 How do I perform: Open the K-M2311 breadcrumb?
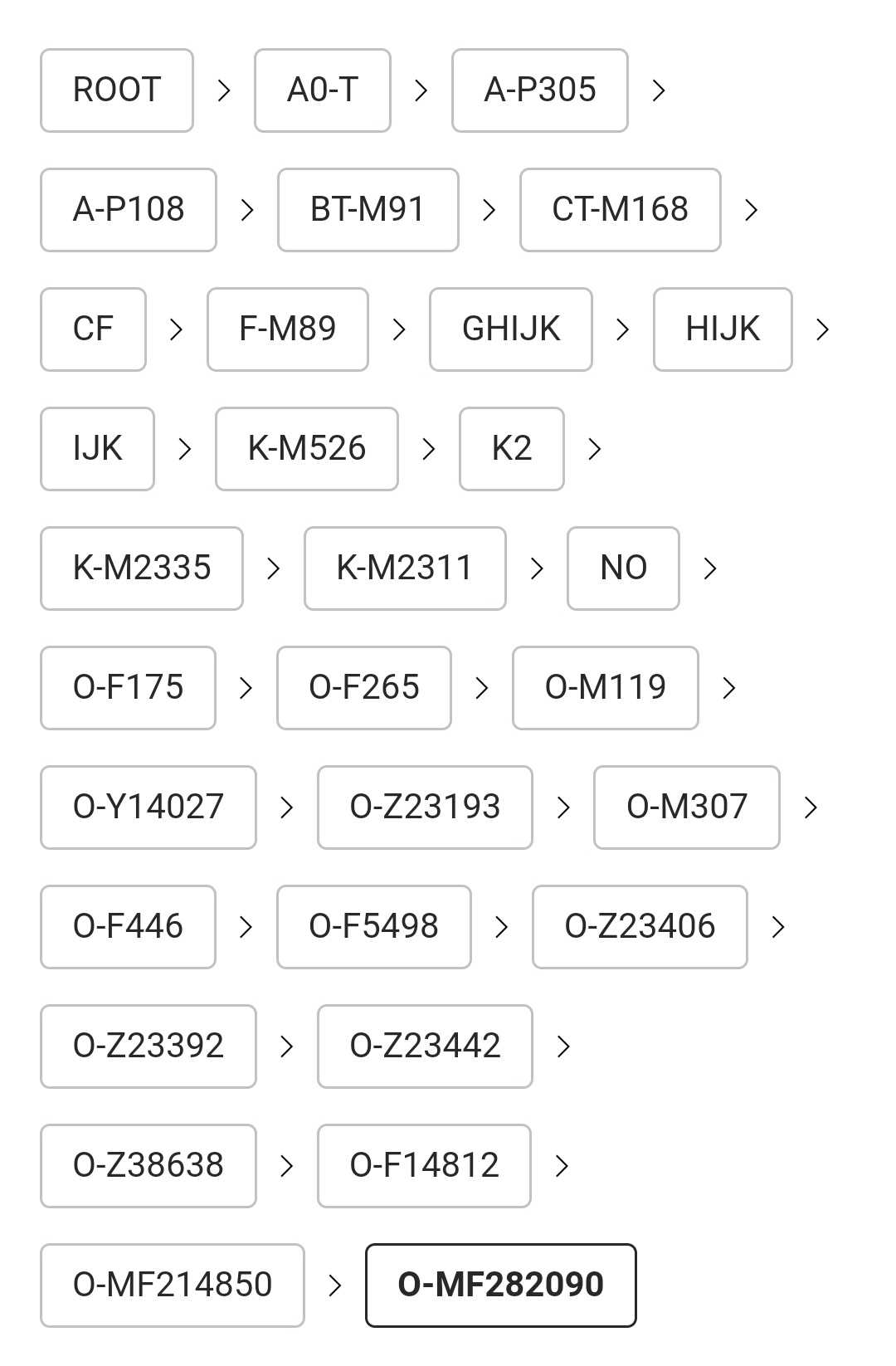(x=405, y=568)
